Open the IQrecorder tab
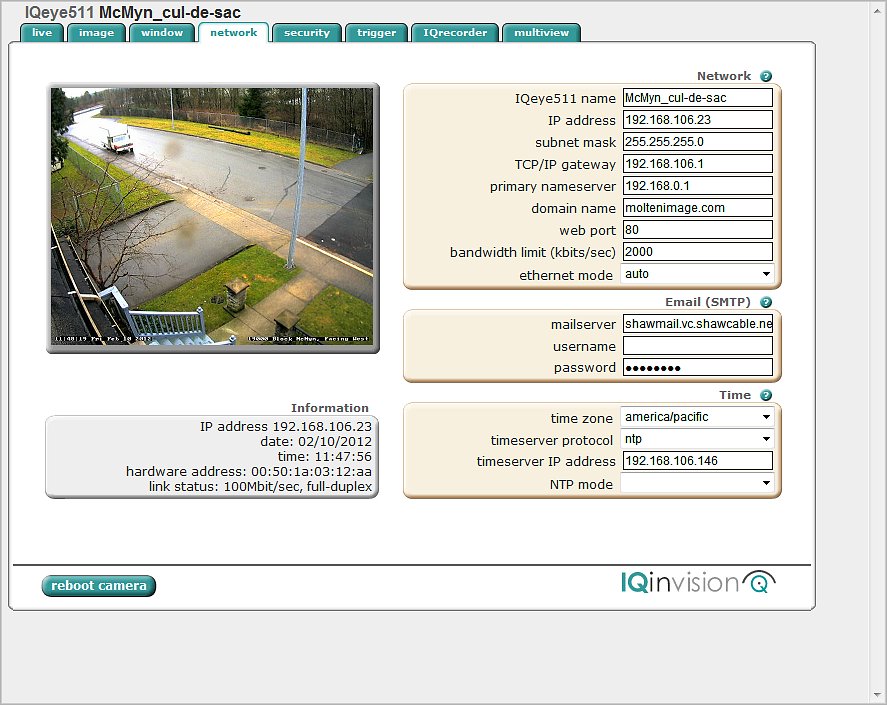The image size is (887, 705). pyautogui.click(x=455, y=33)
